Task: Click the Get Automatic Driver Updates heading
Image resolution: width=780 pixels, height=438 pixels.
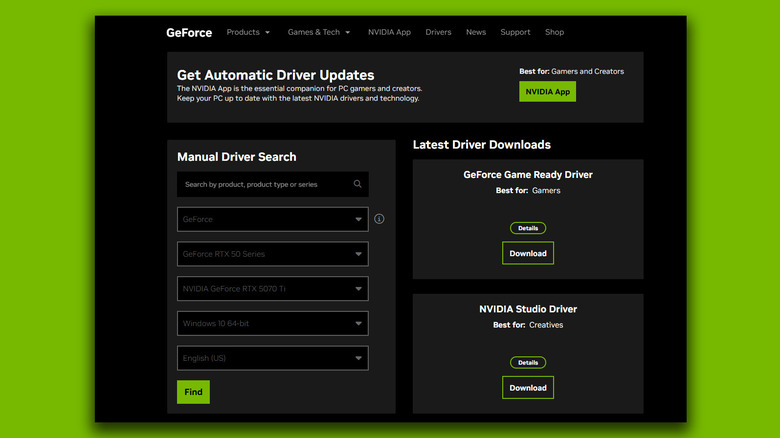Action: coord(276,75)
